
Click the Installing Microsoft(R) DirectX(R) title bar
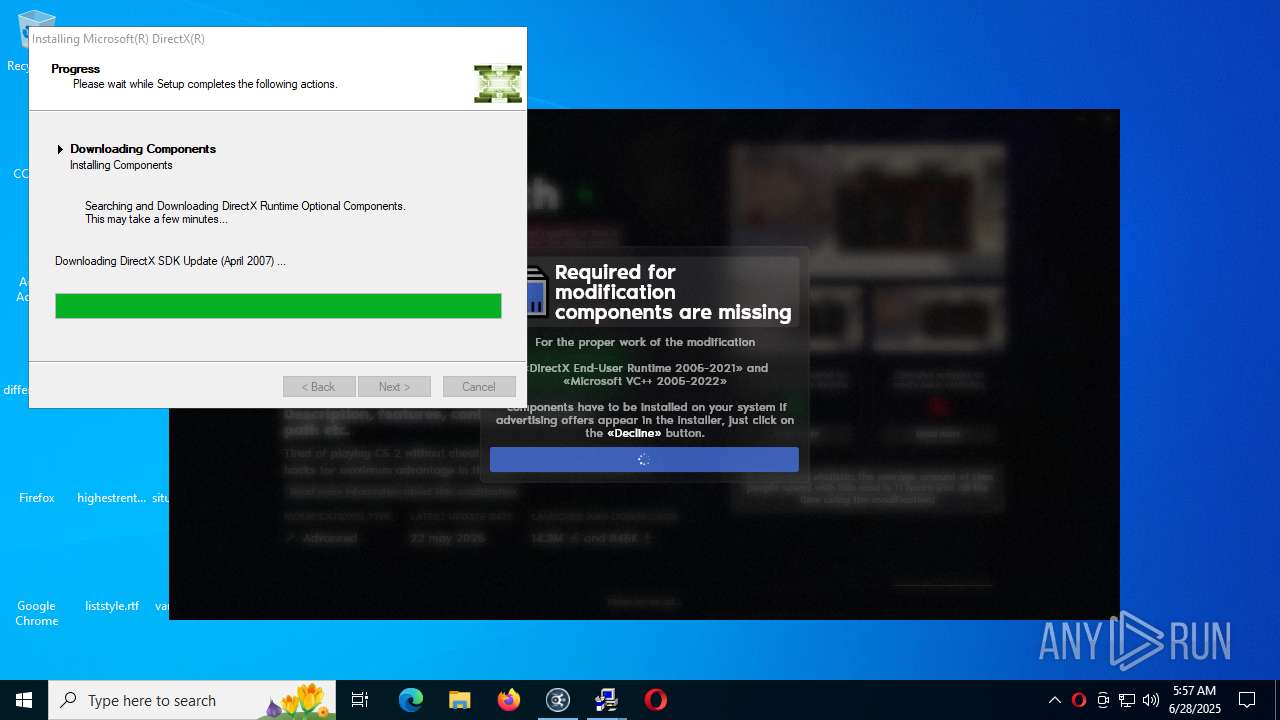(278, 39)
